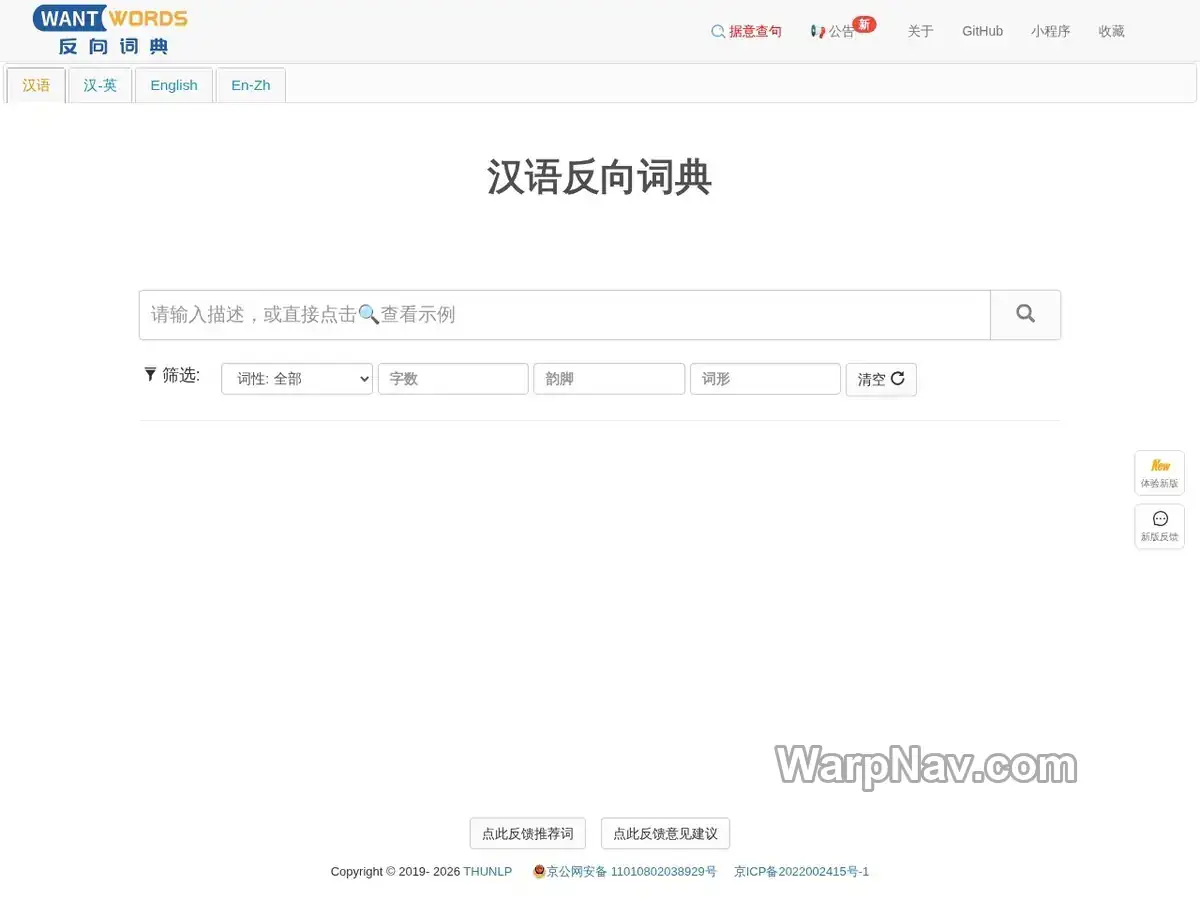Switch to the 汉-英 tab
The width and height of the screenshot is (1200, 900).
100,85
